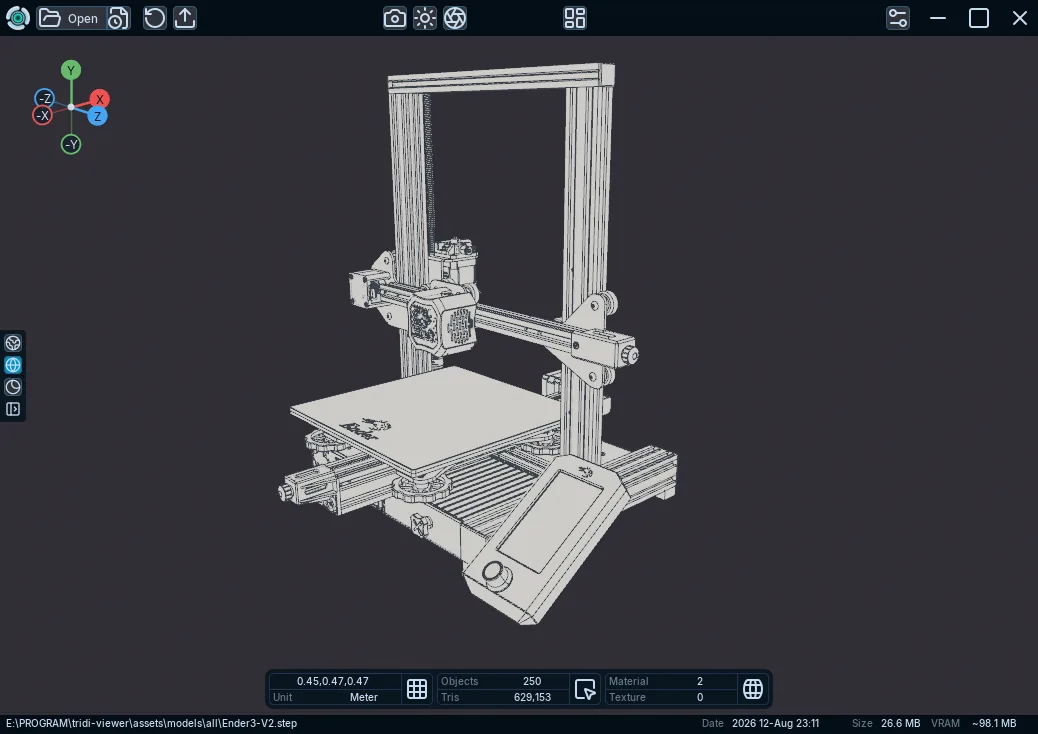Export the model with upload icon

(x=185, y=18)
